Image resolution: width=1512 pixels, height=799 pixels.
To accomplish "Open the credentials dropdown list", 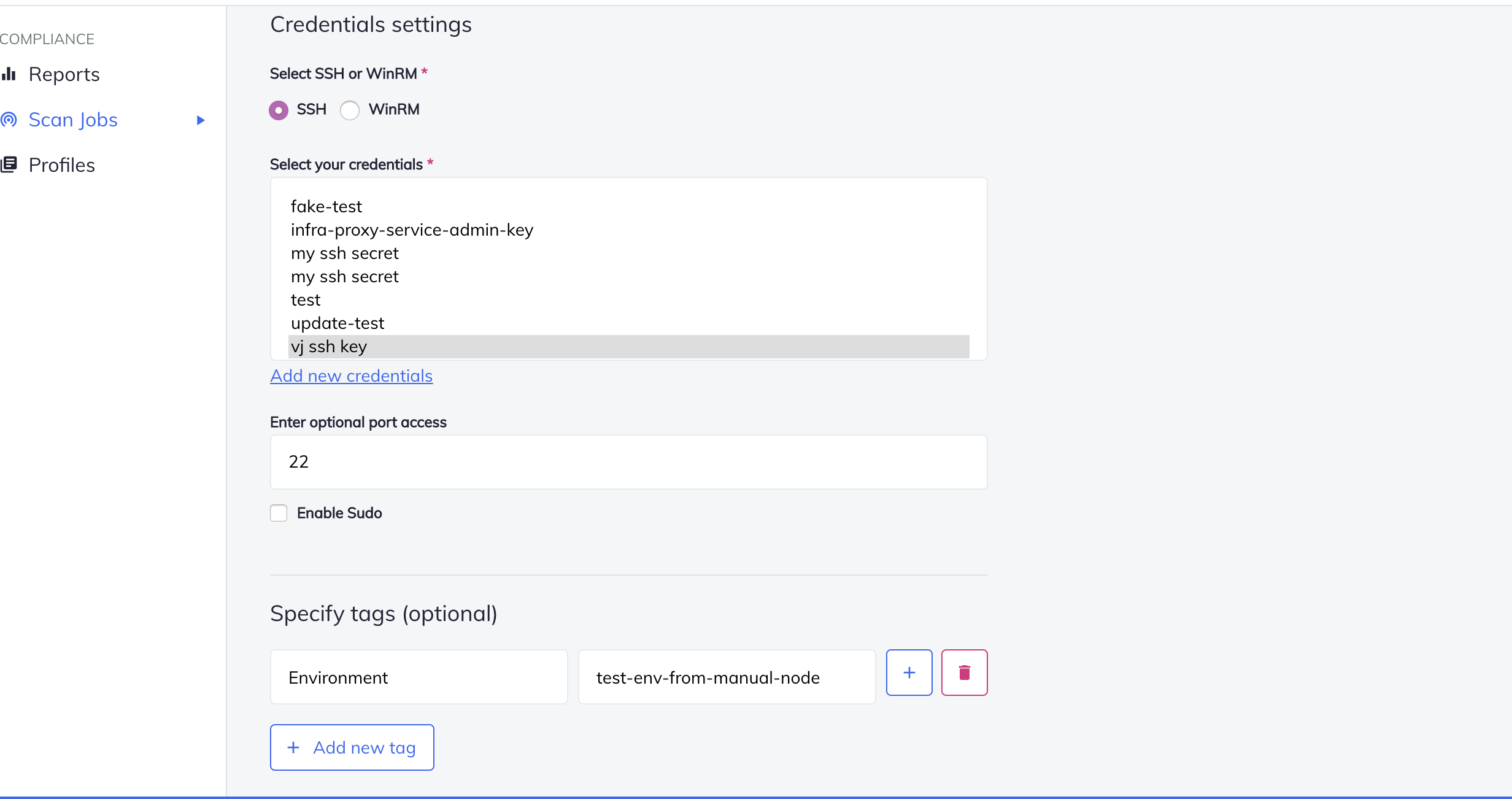I will pyautogui.click(x=628, y=269).
